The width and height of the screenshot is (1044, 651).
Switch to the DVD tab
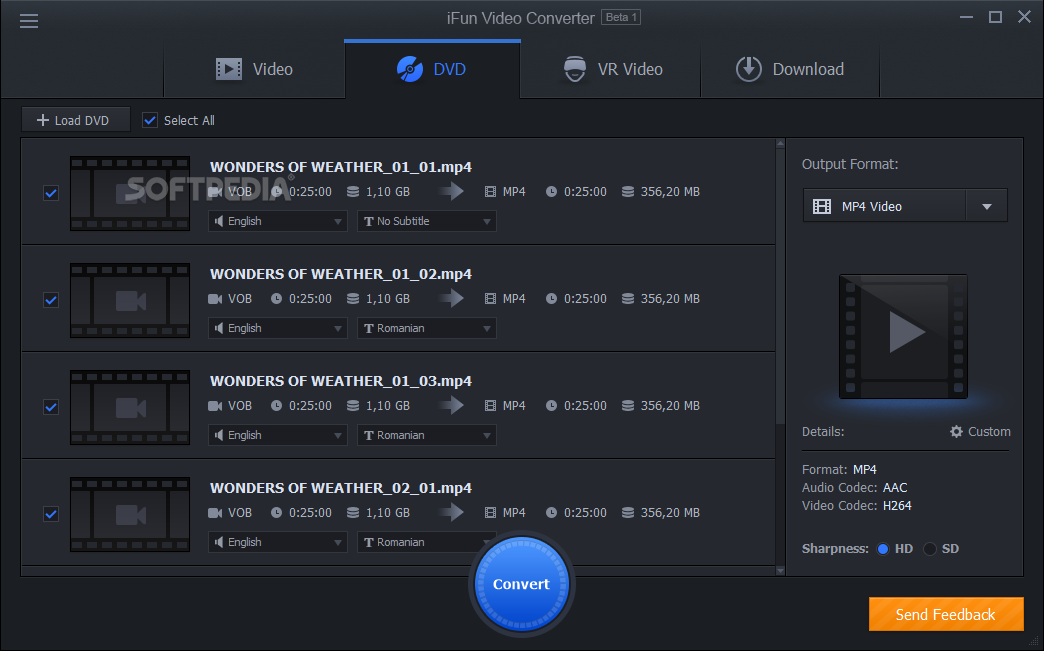click(432, 69)
